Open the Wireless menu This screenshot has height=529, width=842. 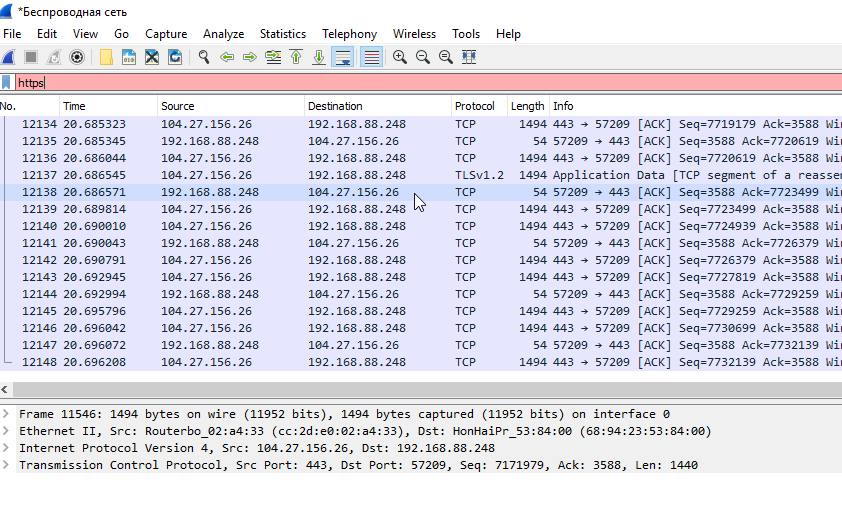coord(414,34)
